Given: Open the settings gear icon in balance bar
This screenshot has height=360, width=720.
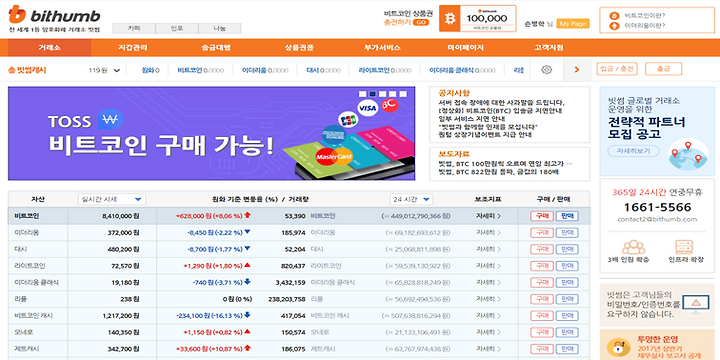Looking at the screenshot, I should [546, 69].
